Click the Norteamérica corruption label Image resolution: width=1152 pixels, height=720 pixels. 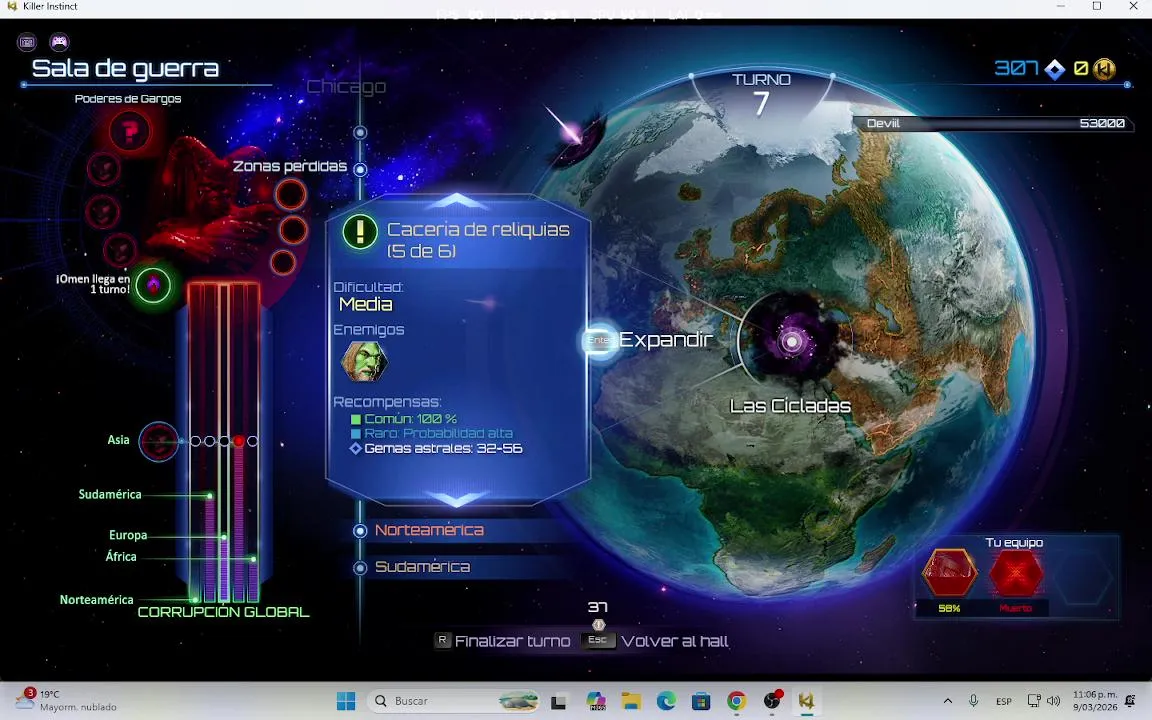96,600
